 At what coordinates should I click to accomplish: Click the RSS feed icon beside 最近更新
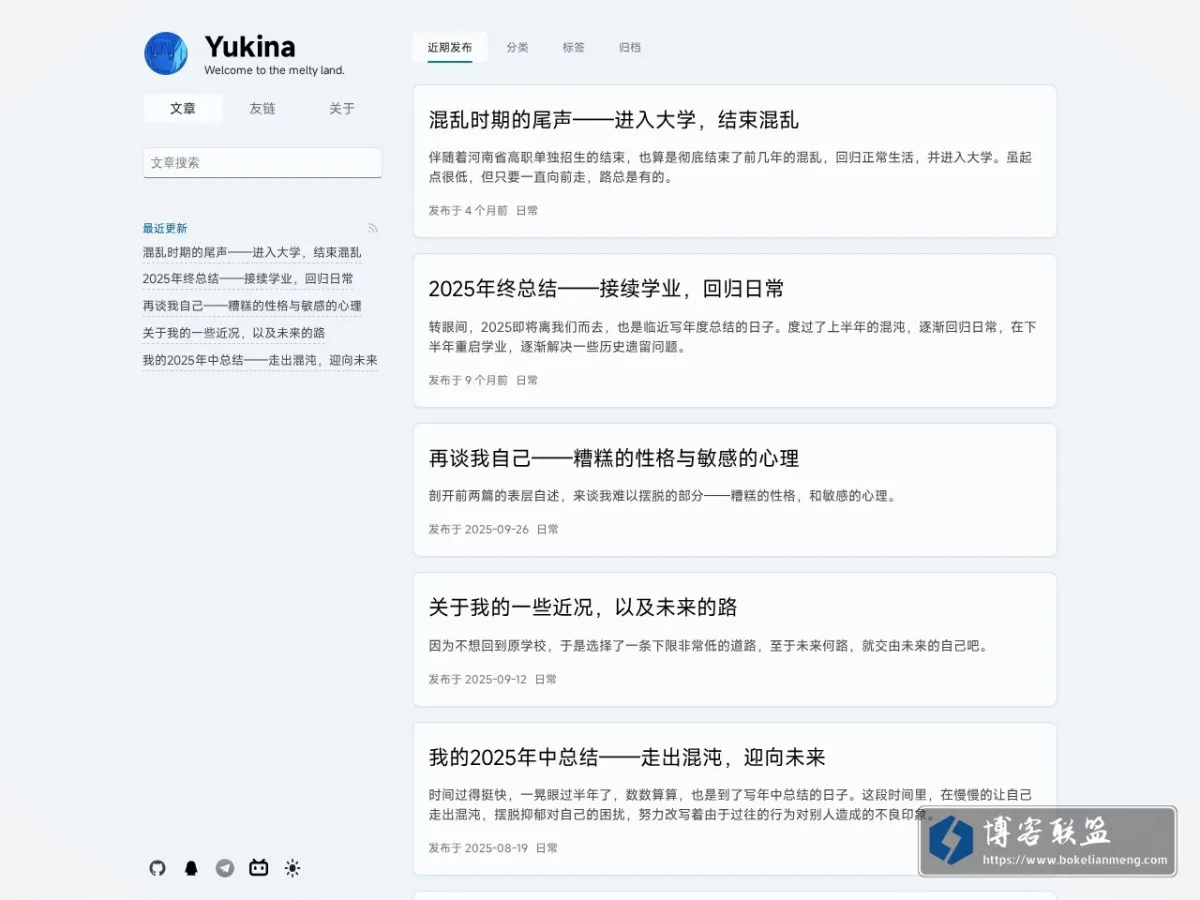373,228
